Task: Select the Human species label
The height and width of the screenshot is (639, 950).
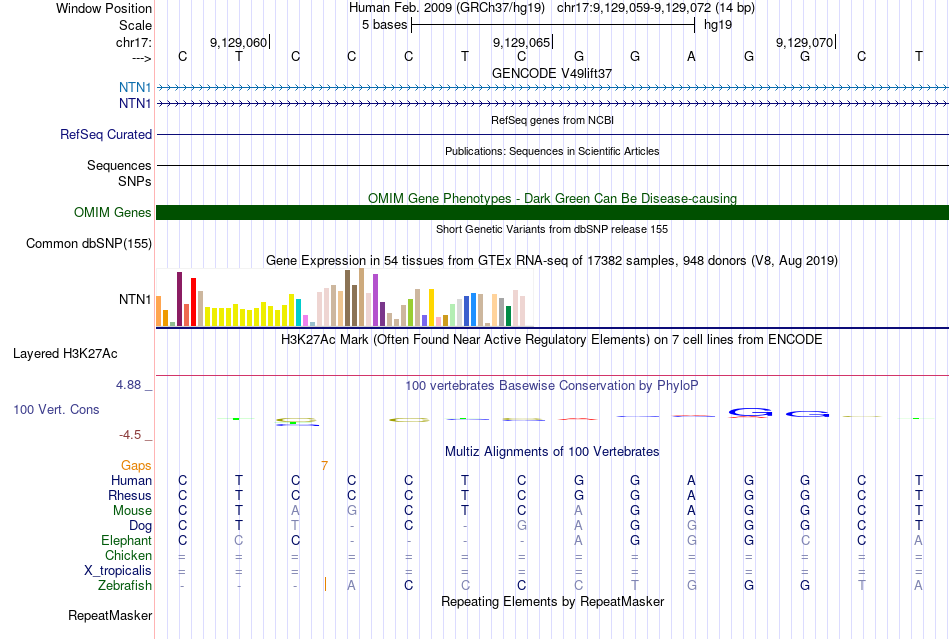Action: click(131, 480)
